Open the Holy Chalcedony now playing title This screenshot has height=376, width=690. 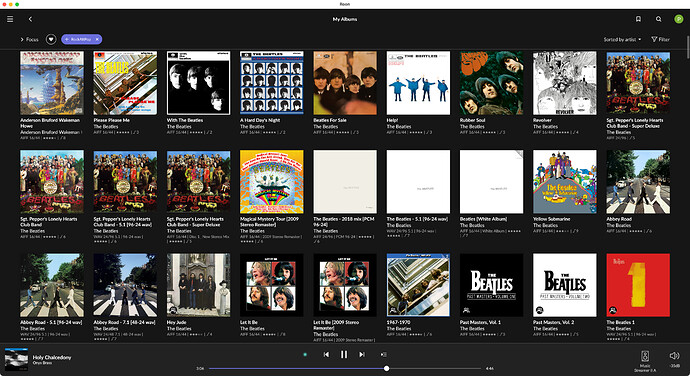pyautogui.click(x=52, y=358)
